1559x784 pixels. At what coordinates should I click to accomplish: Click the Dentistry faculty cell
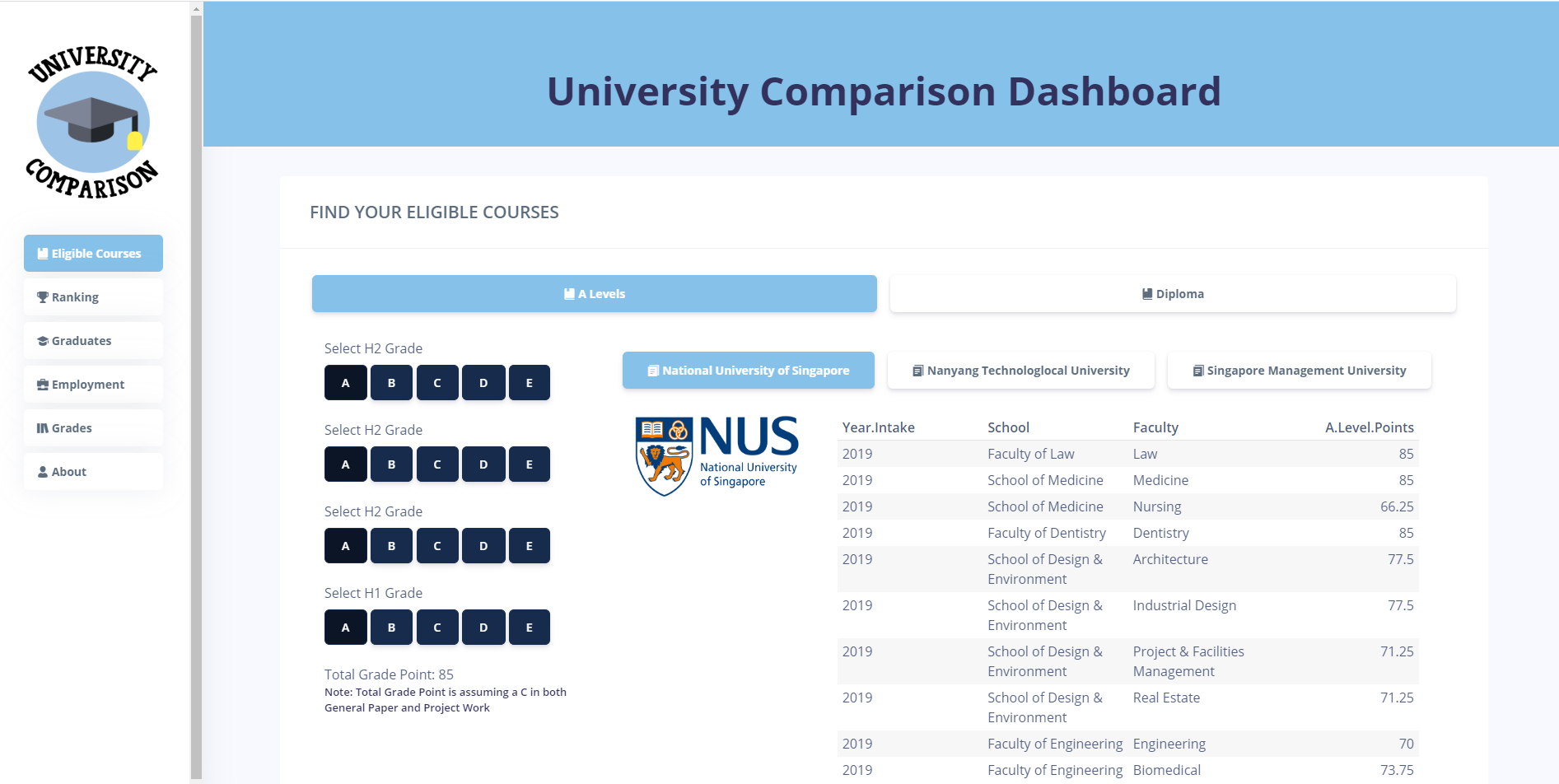pos(1160,533)
